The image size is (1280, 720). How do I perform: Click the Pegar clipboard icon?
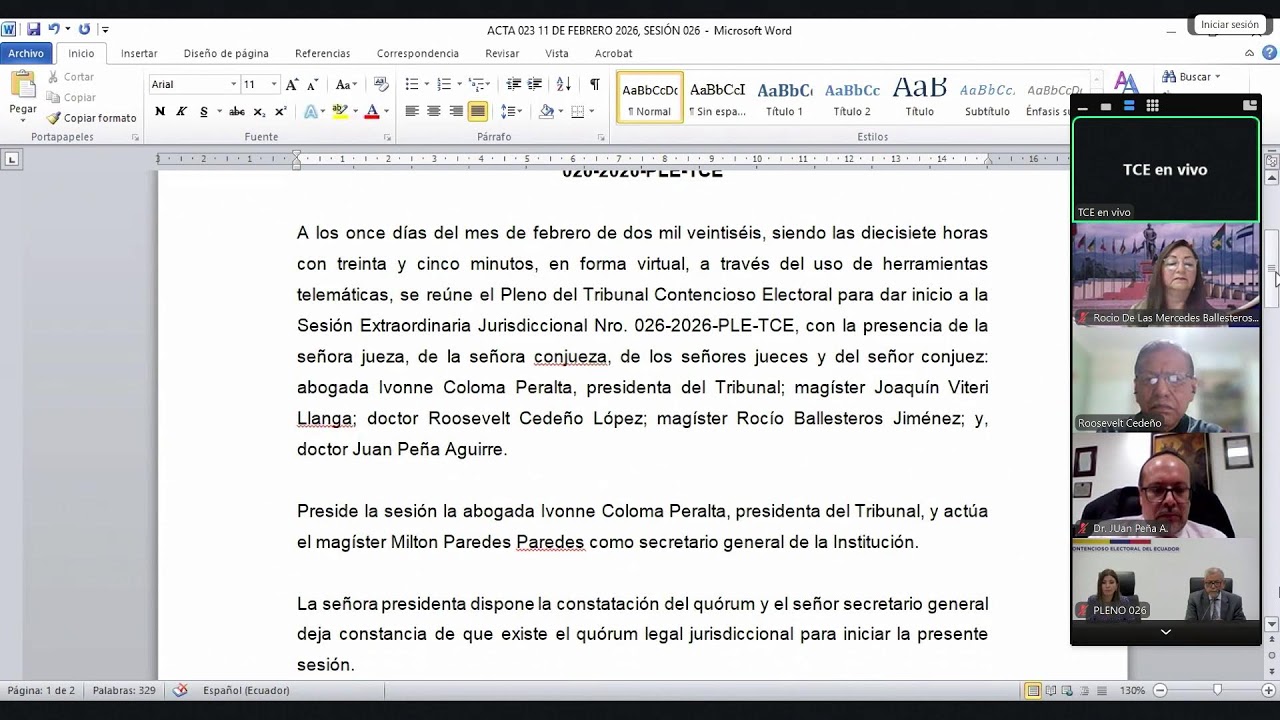click(x=23, y=85)
